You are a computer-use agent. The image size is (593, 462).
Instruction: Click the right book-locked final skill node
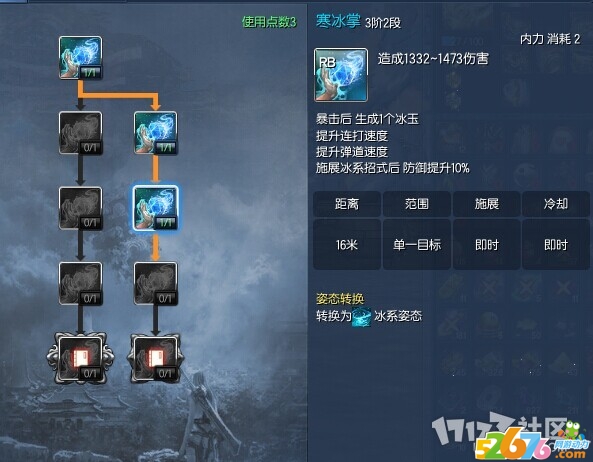click(x=155, y=358)
